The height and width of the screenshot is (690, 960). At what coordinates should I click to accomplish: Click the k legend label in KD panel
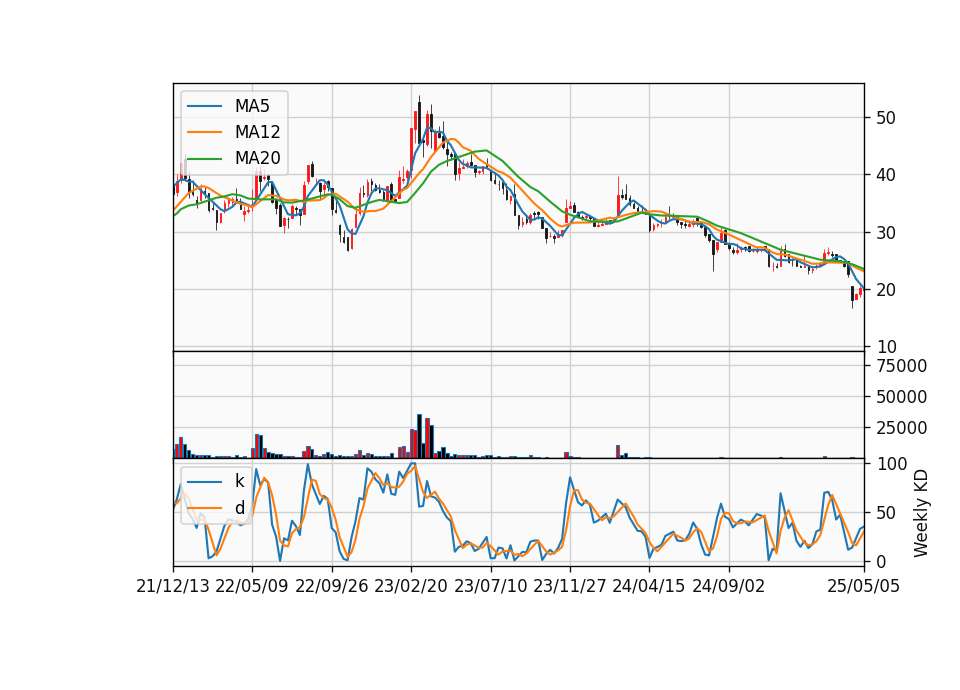[239, 481]
